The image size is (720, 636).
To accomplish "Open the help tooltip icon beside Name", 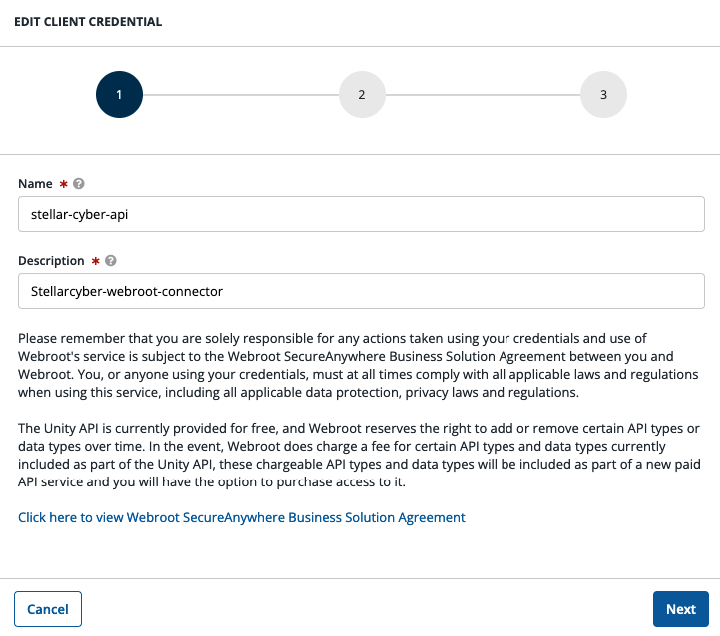I will coord(79,184).
